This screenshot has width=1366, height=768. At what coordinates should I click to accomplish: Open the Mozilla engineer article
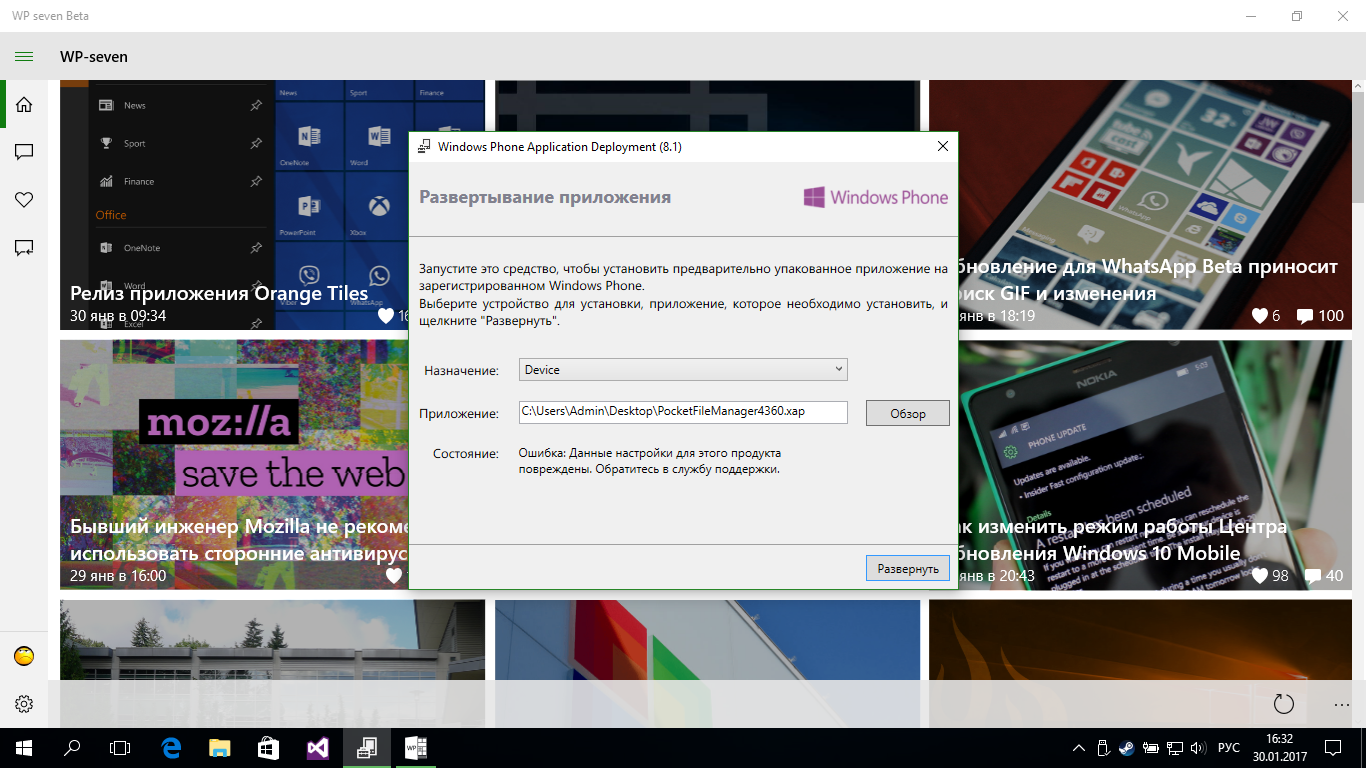(234, 465)
